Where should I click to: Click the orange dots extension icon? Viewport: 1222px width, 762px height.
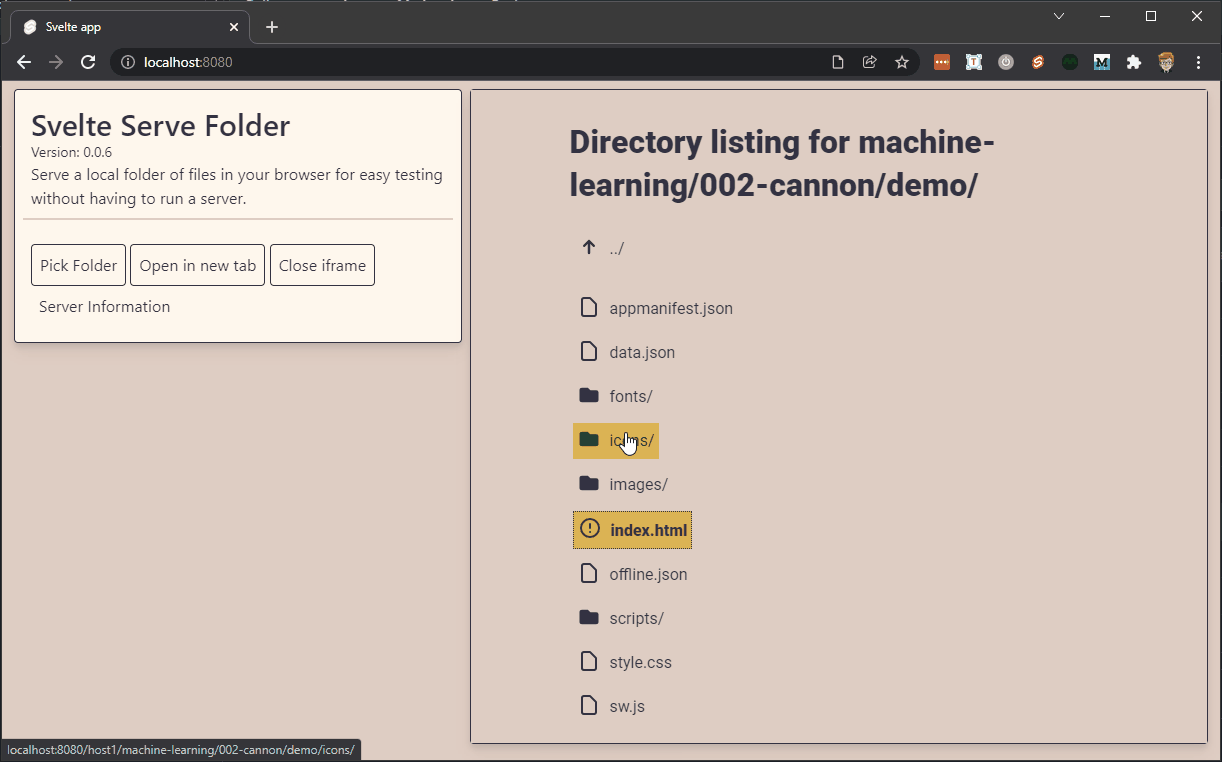click(x=942, y=62)
